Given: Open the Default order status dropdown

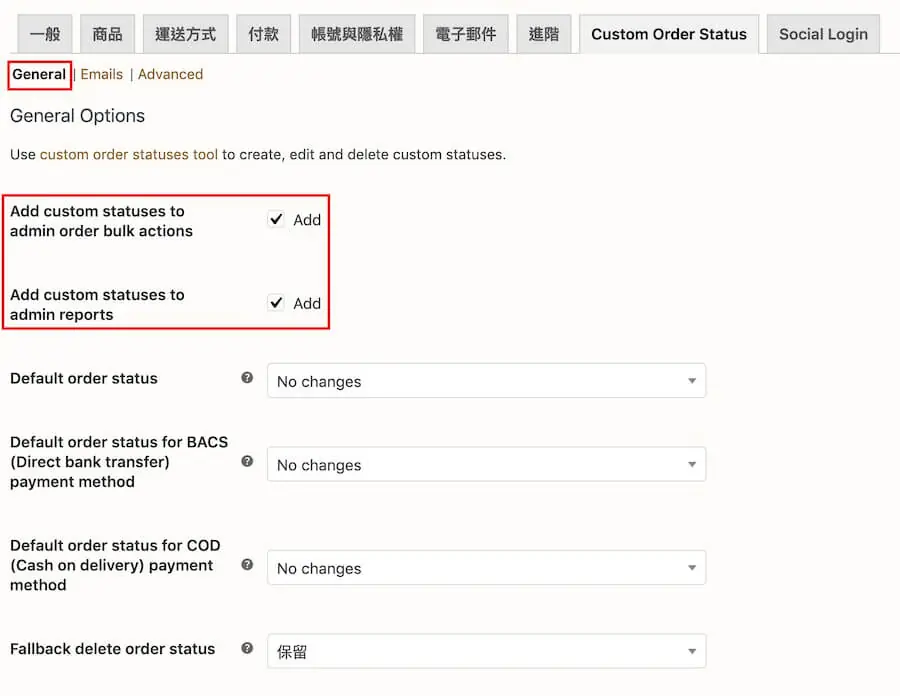Looking at the screenshot, I should click(486, 380).
